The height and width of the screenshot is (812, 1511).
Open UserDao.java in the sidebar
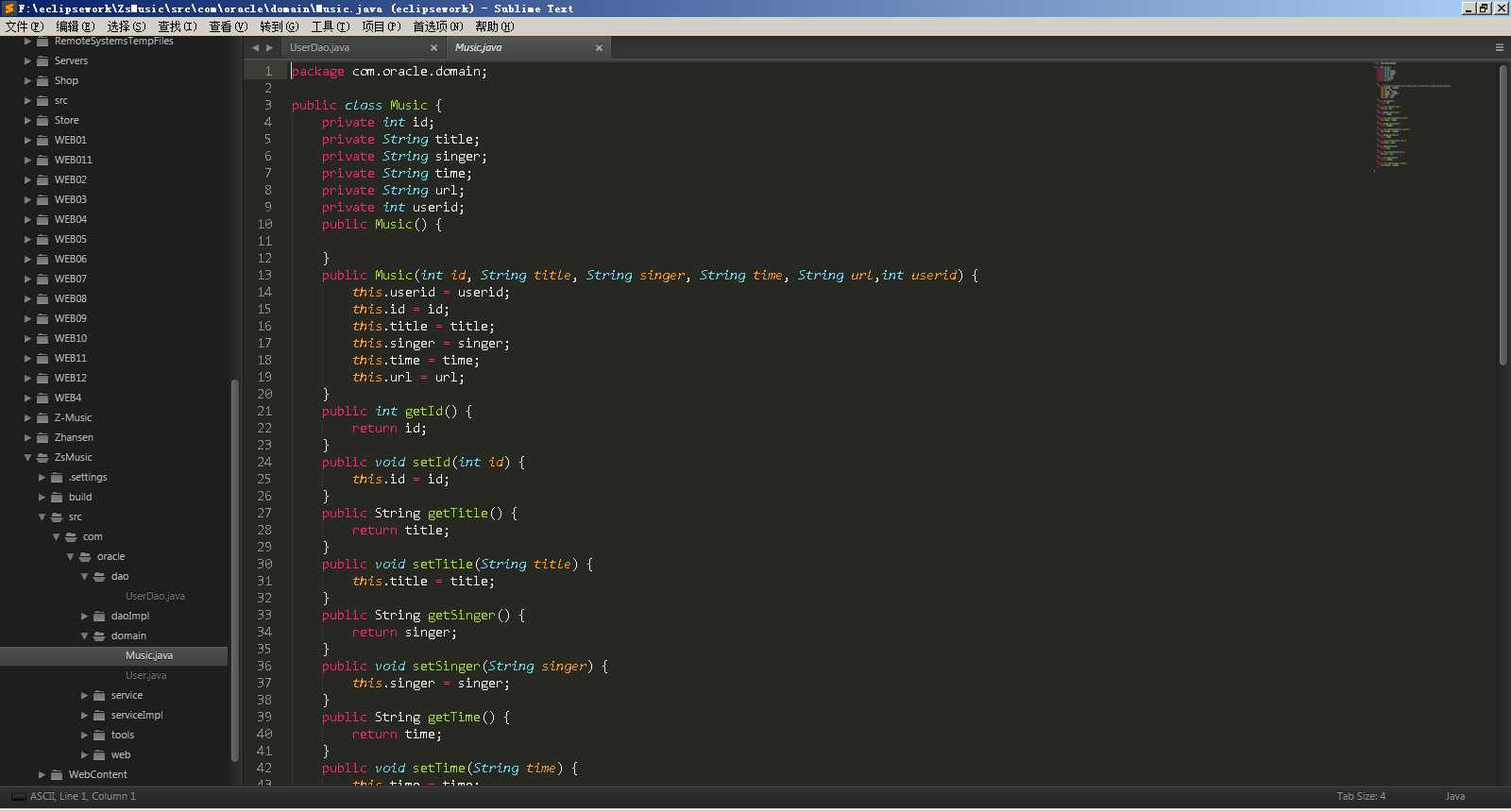[155, 596]
